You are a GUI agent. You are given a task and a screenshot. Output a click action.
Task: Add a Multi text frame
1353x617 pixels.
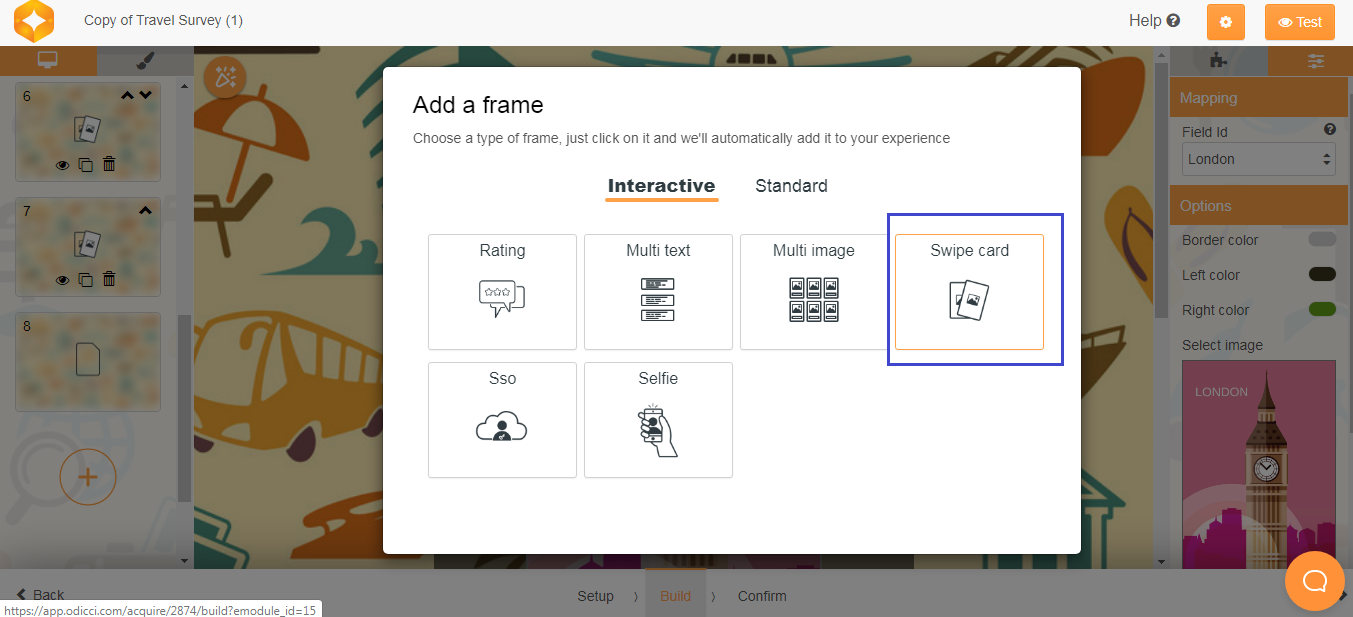coord(658,291)
